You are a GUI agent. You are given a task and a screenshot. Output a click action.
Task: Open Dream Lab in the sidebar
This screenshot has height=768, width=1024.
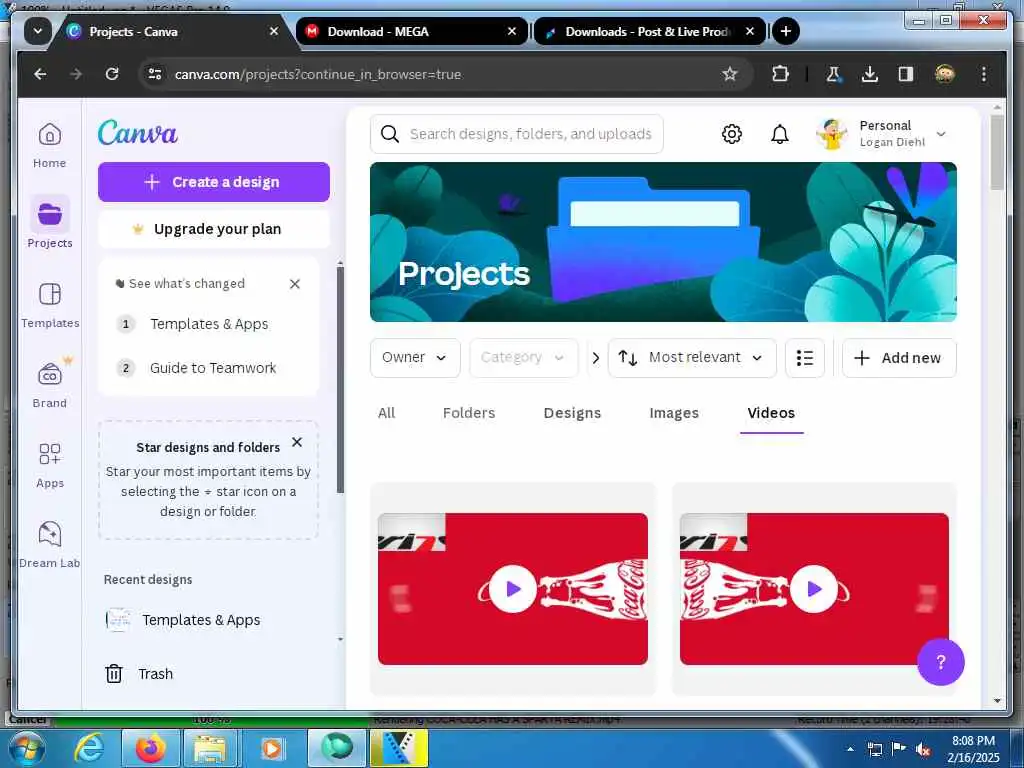(50, 544)
